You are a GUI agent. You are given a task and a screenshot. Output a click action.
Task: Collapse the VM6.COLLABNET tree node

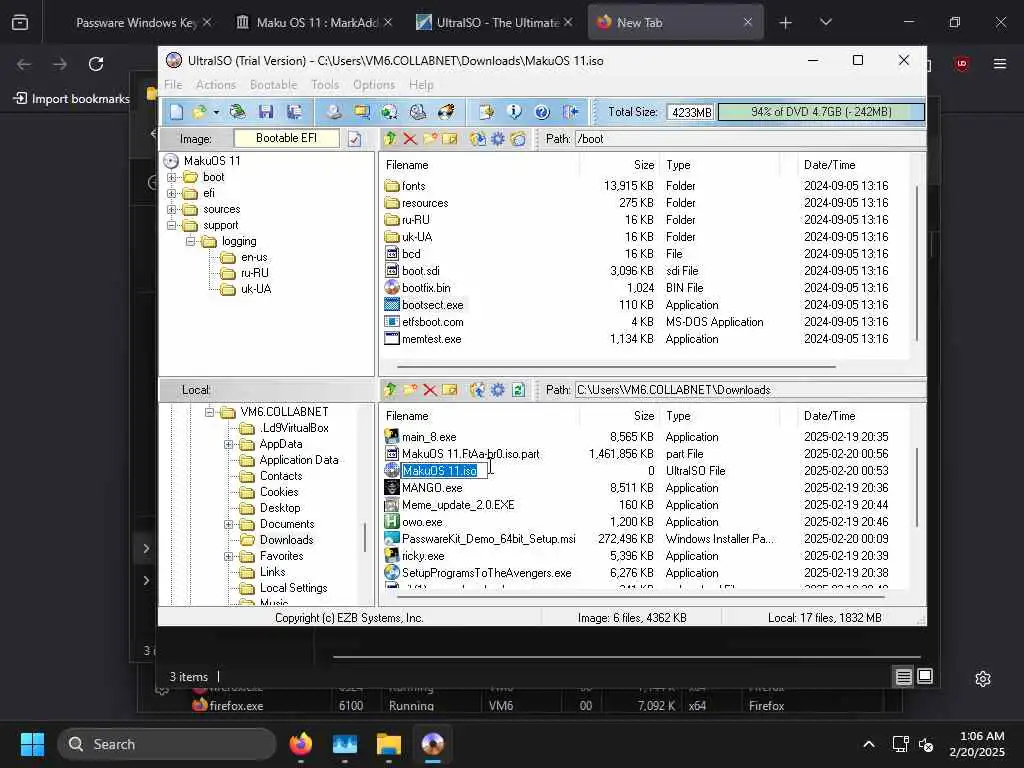[209, 412]
